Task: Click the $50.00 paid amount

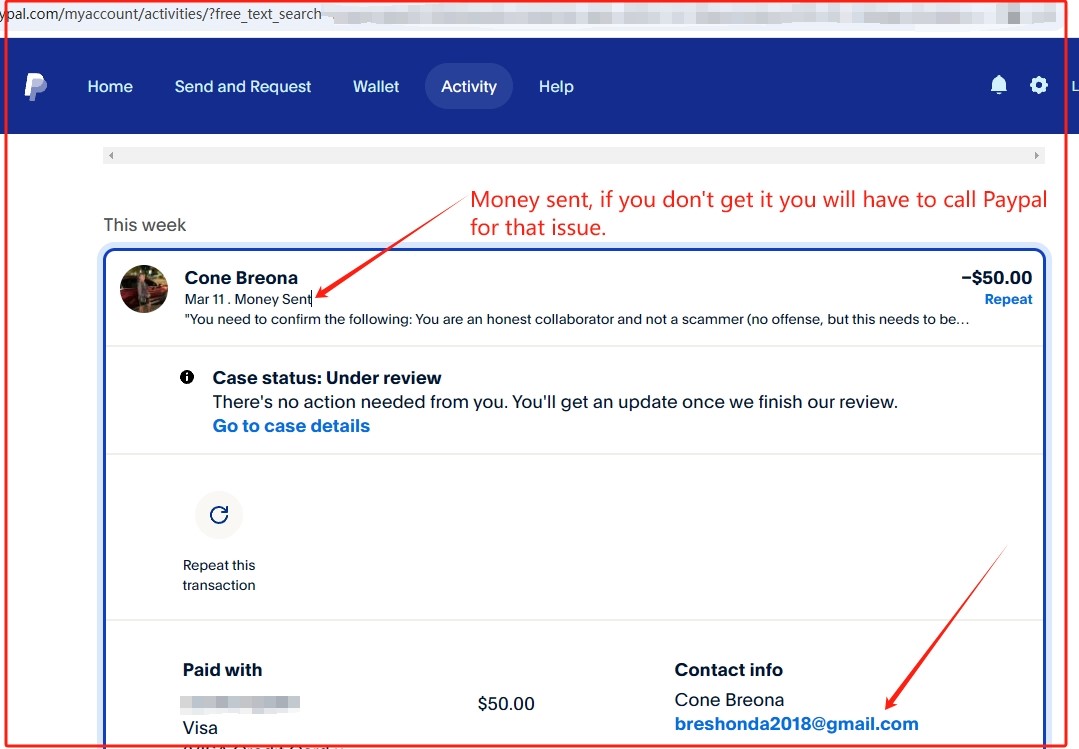Action: click(x=506, y=704)
